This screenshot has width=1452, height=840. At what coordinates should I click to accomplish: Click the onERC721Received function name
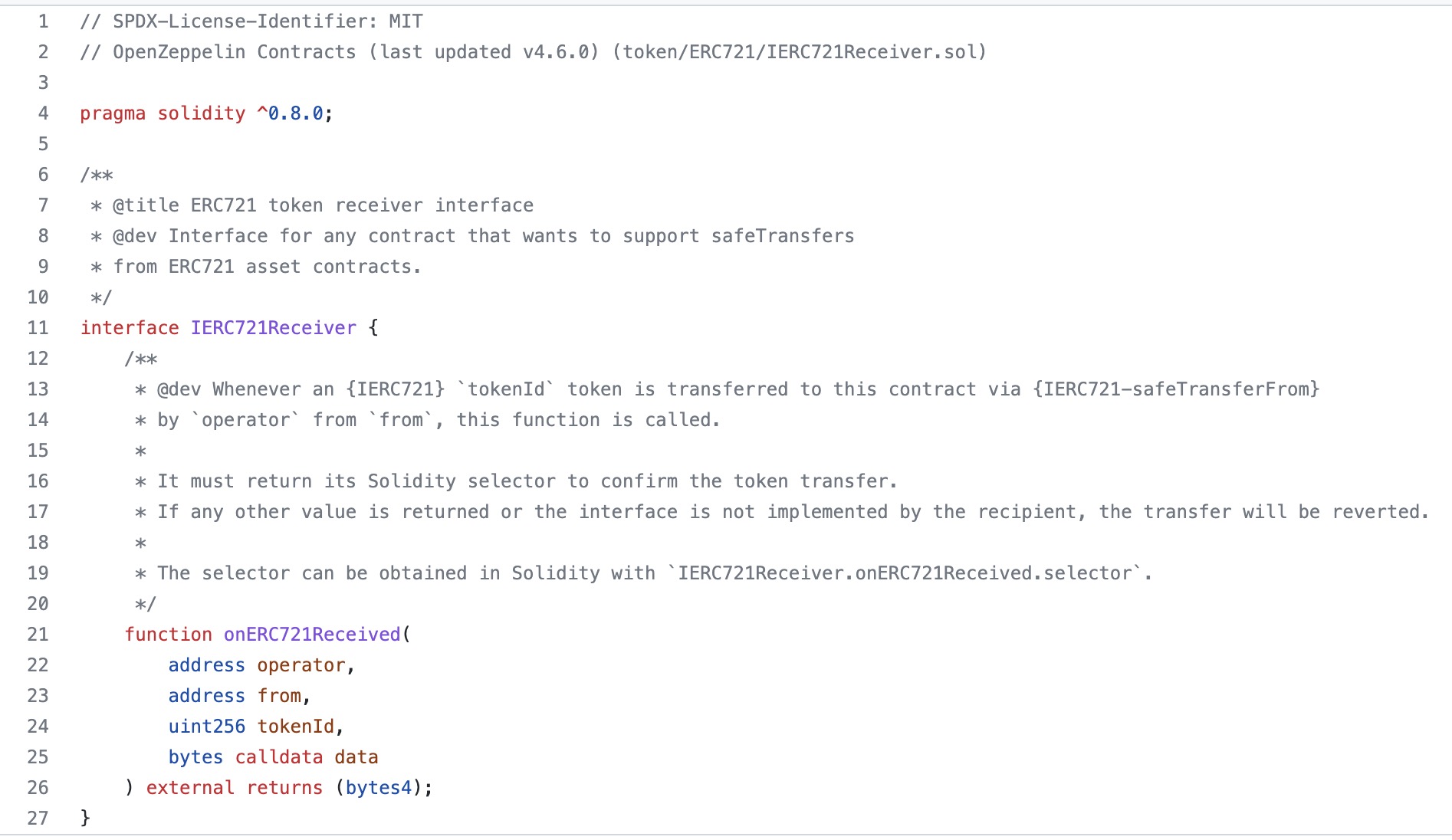[x=312, y=635]
